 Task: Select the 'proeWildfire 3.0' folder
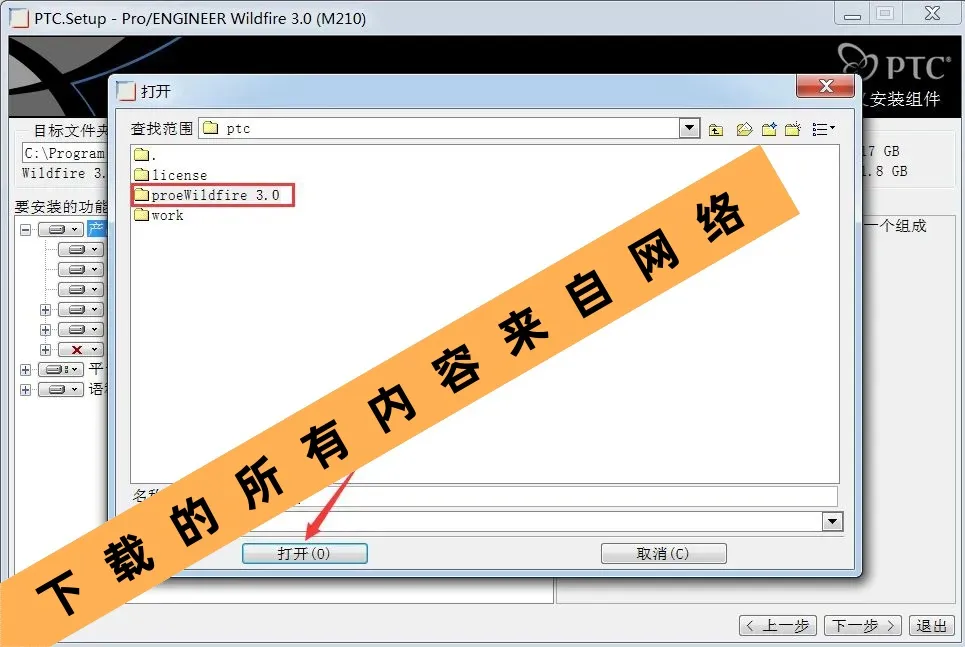pos(207,195)
